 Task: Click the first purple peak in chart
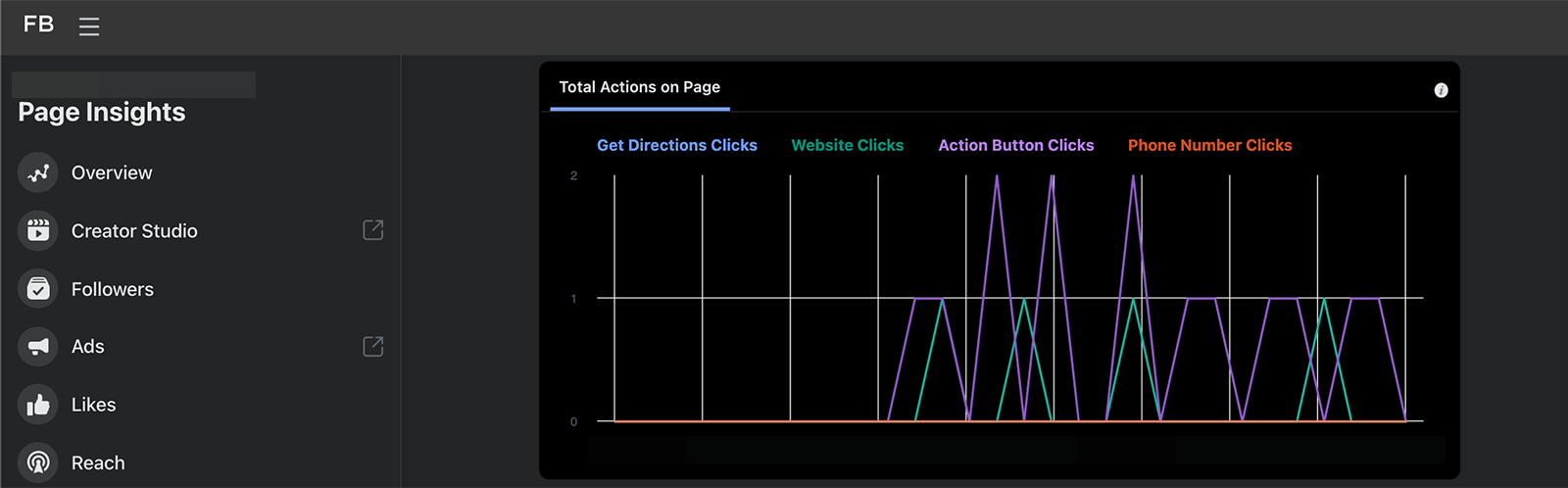click(997, 177)
